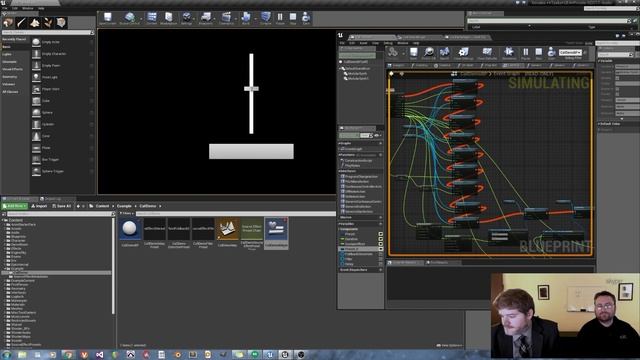Open Debug menu in Blueprint editor
Viewport: 640px width, 360px height.
pos(388,43)
